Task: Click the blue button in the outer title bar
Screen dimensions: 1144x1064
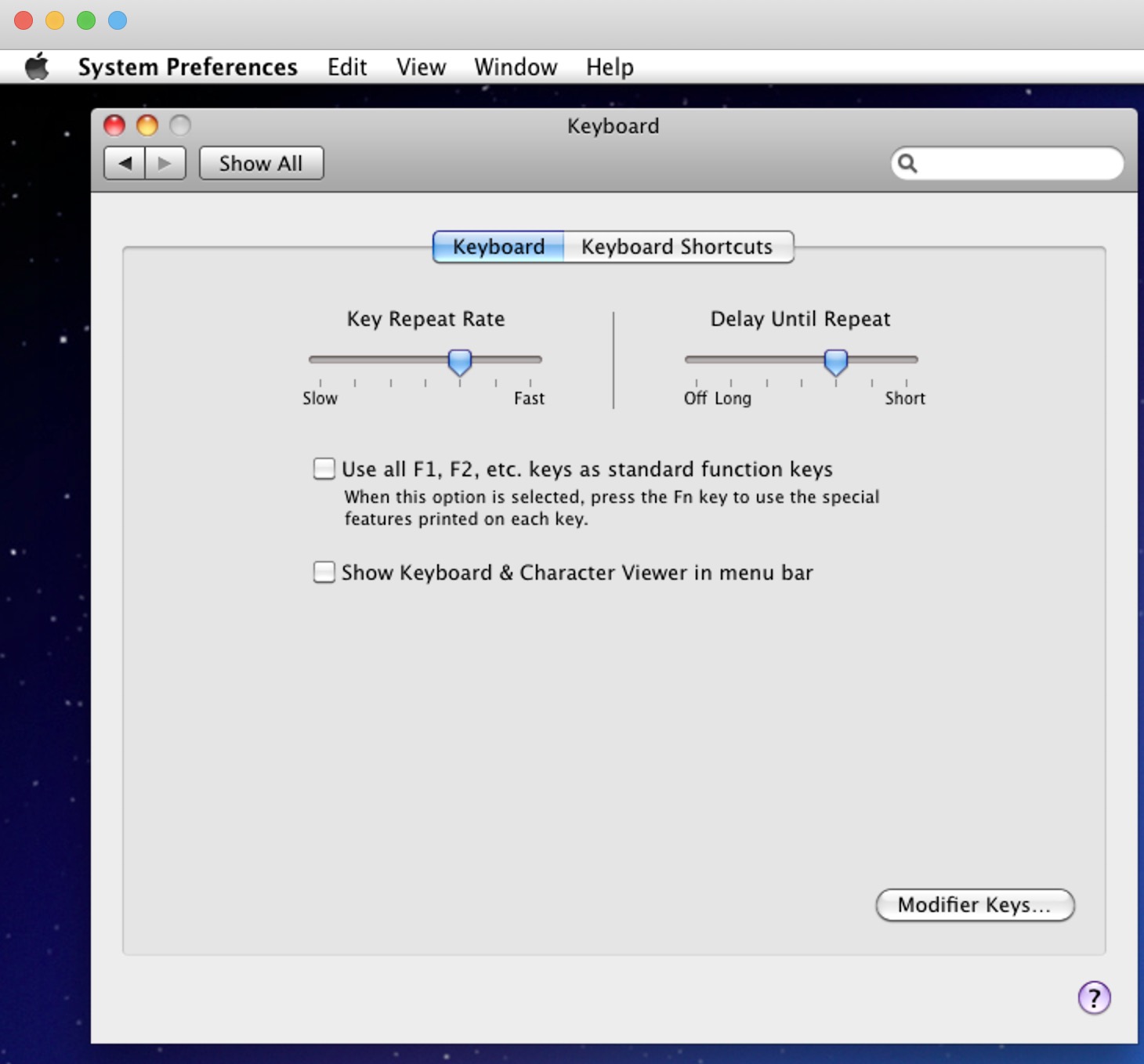Action: click(118, 20)
